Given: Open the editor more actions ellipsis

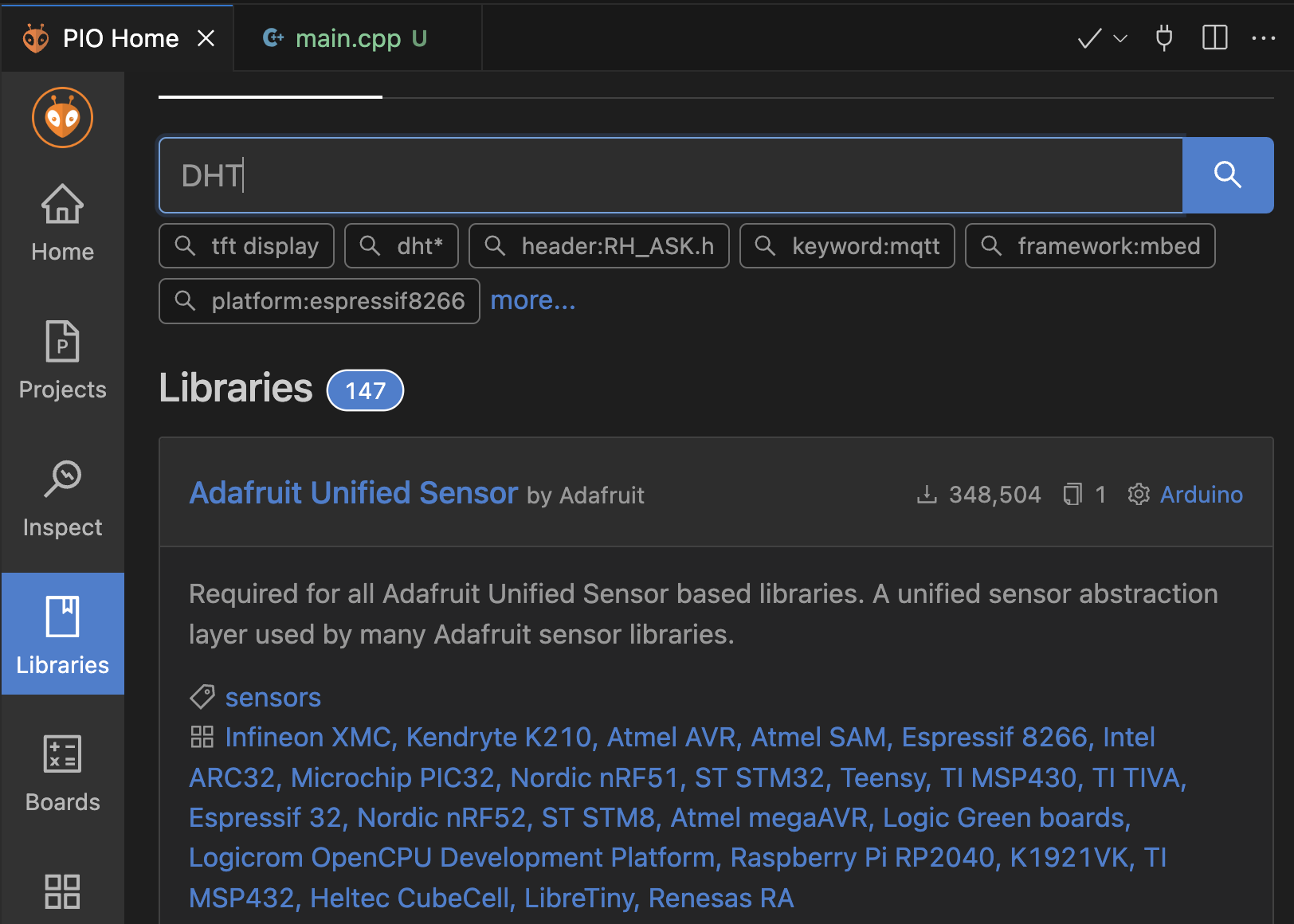Looking at the screenshot, I should click(1263, 37).
